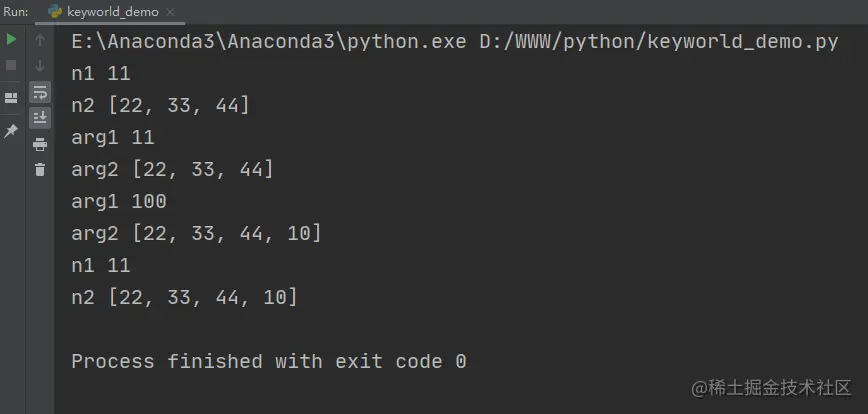
Task: Toggle soft-wrap in console
Action: (40, 92)
